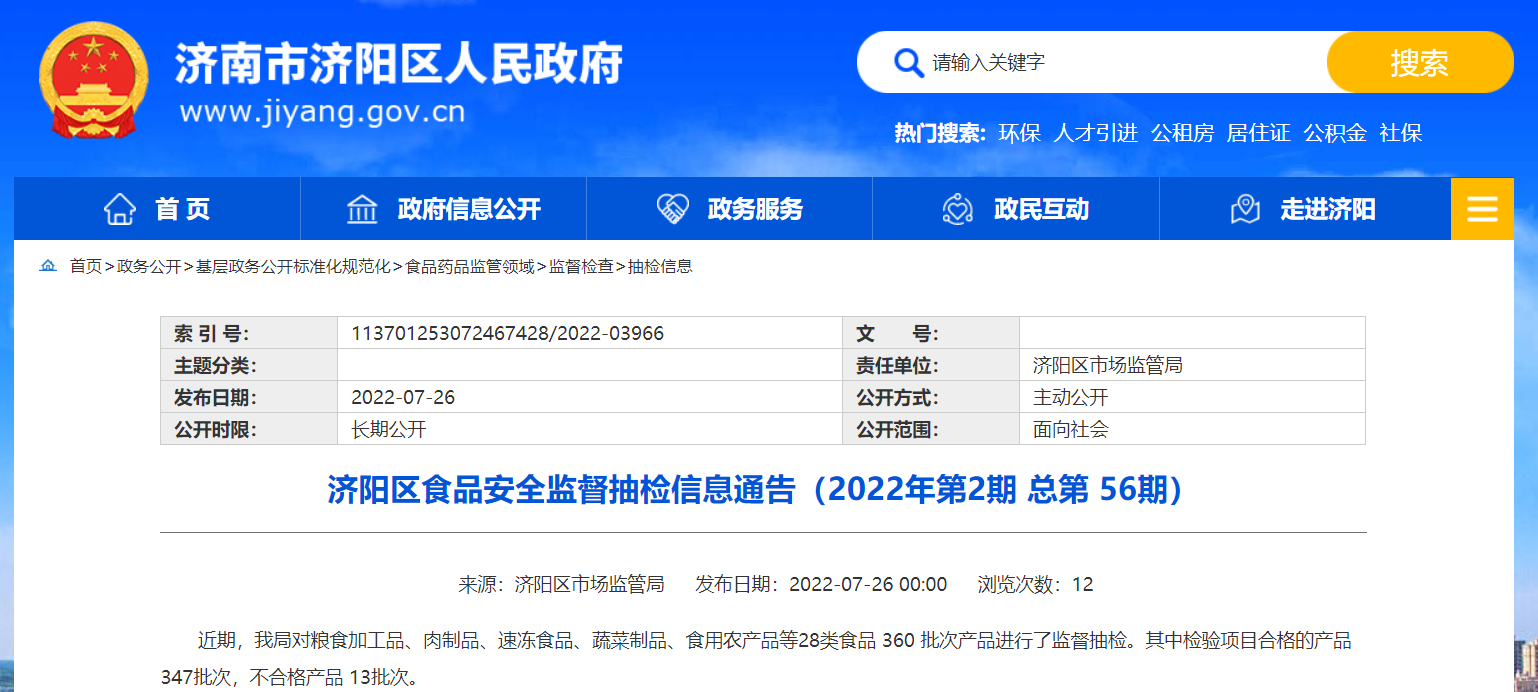Click the national emblem logo
This screenshot has height=692, width=1538.
93,80
